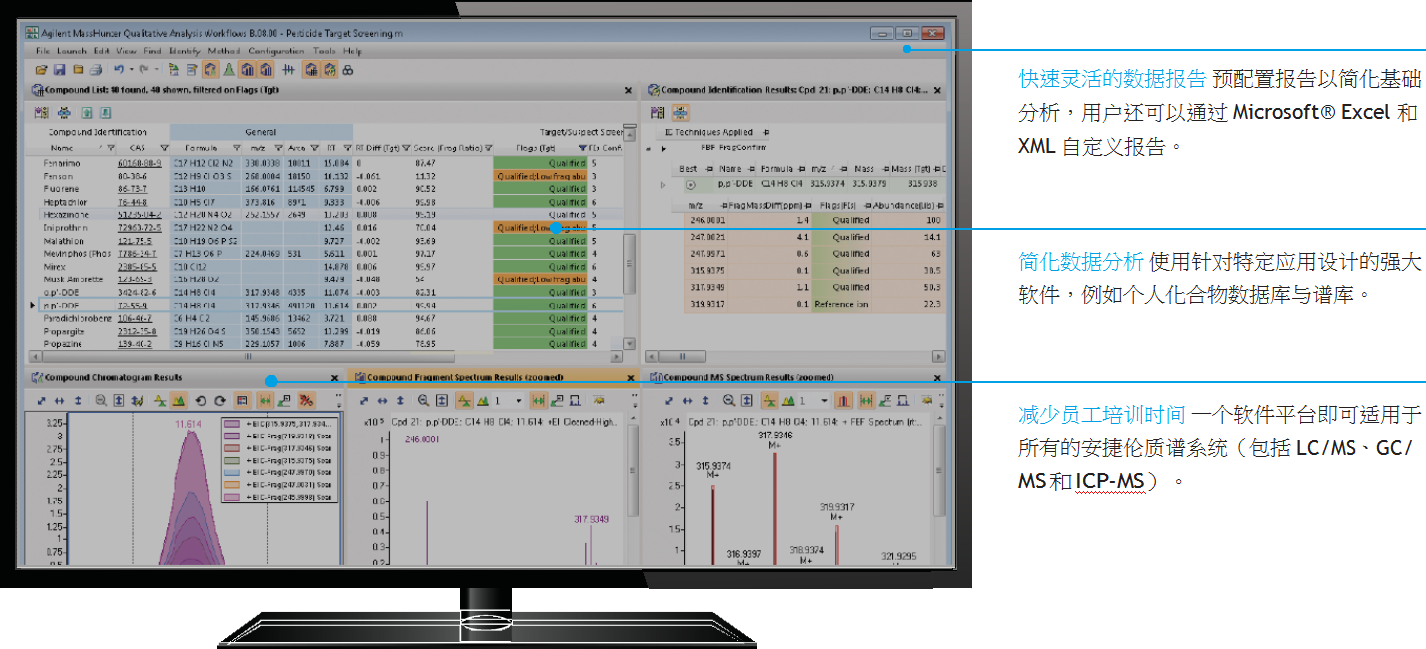Click clockwise rotate icon in Chromatogram toolbar
The image size is (1426, 649).
tap(220, 400)
